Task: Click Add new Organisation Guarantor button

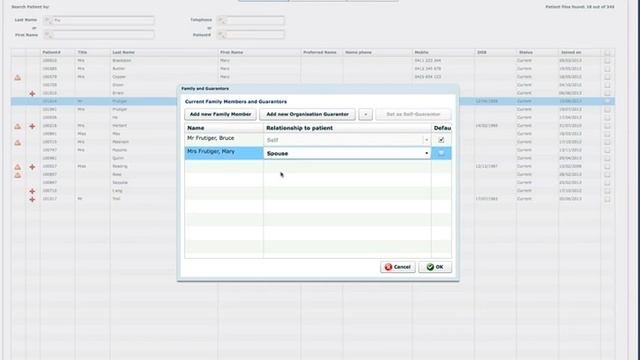Action: pos(307,114)
